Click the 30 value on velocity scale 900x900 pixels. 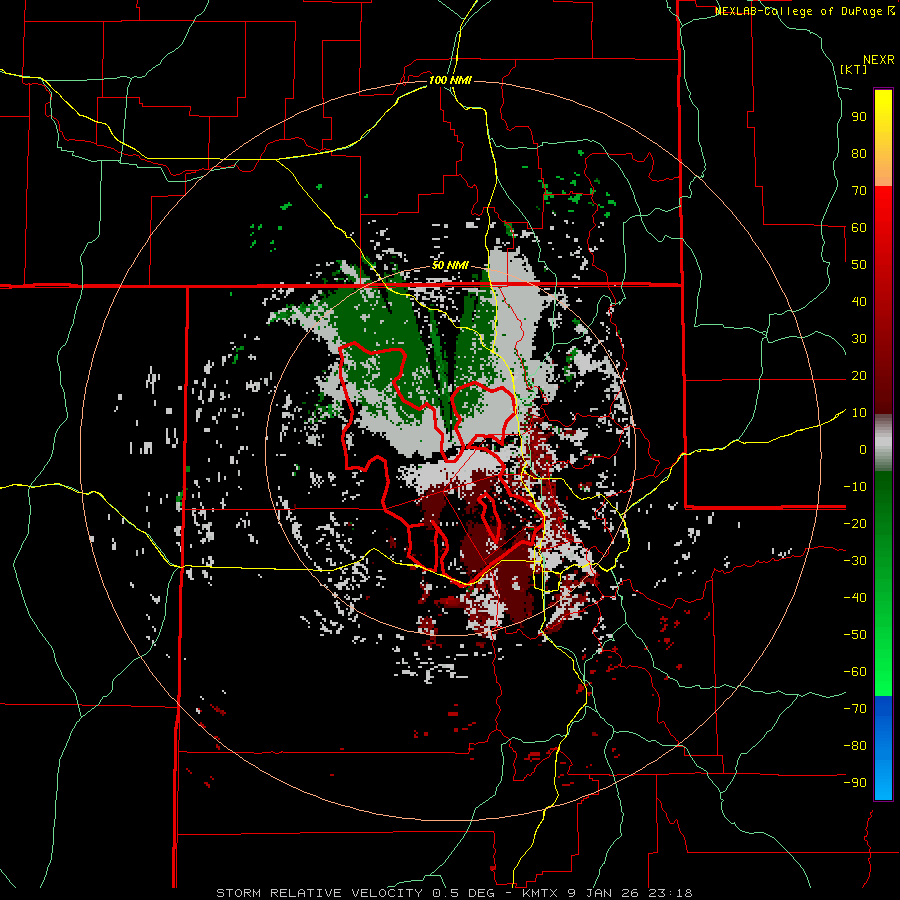[859, 339]
